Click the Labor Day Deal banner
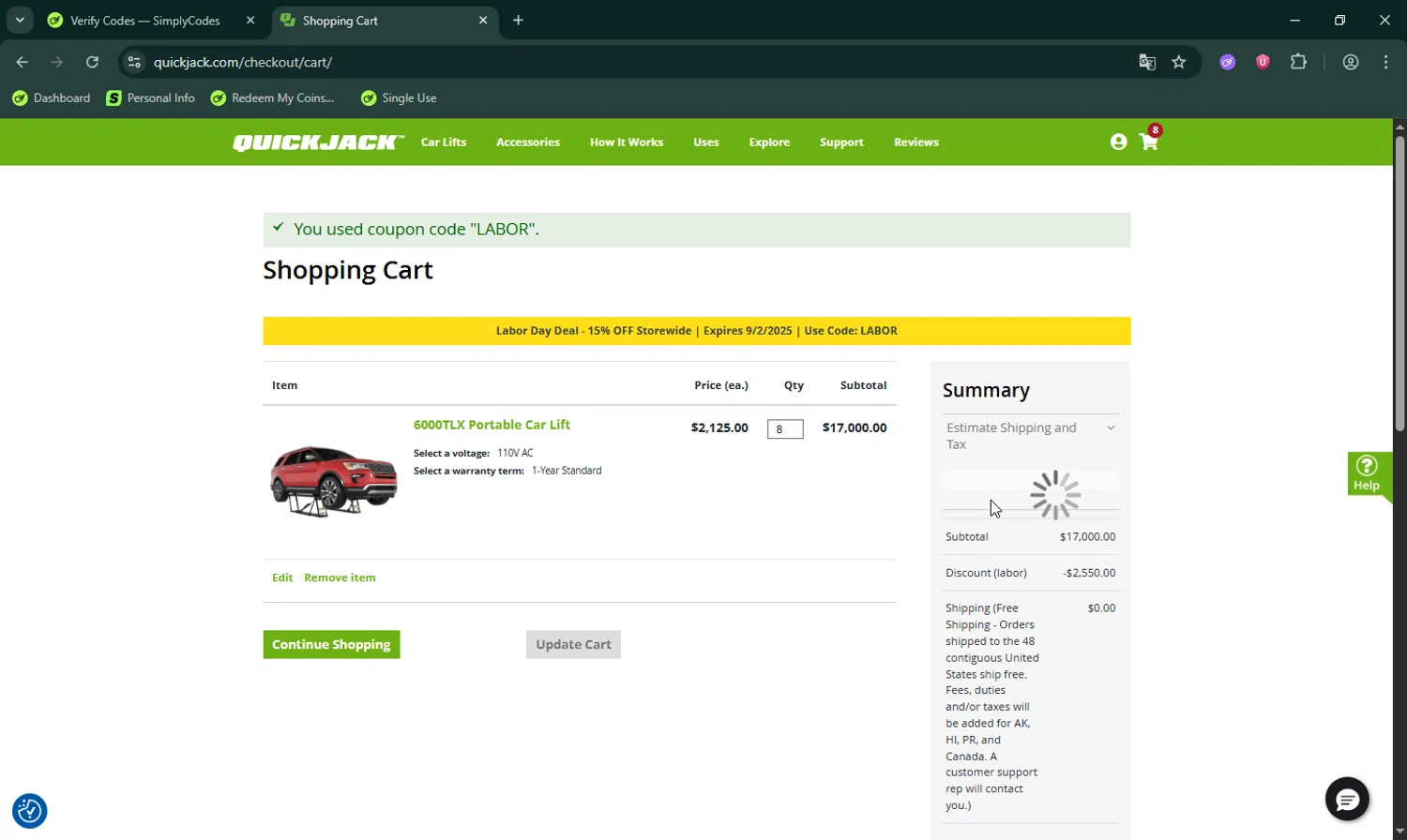Image resolution: width=1407 pixels, height=840 pixels. pos(697,331)
